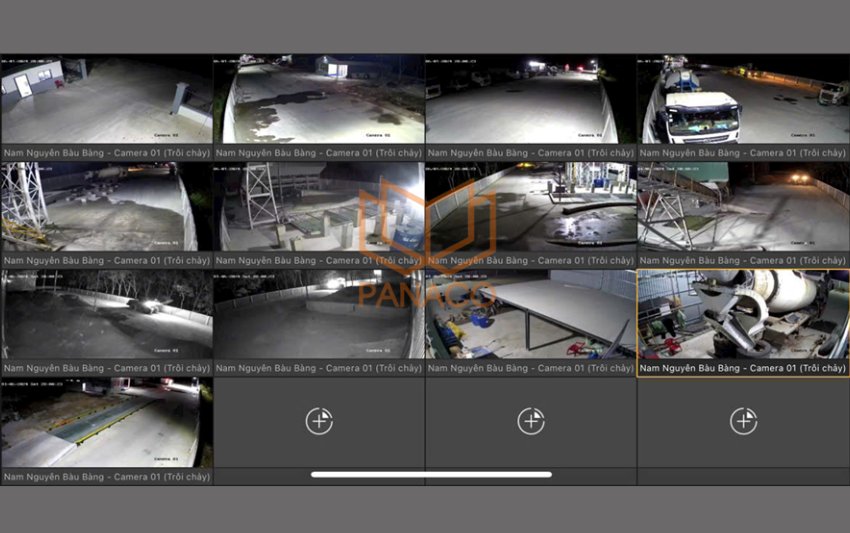Open the dark tree line camera feed
The height and width of the screenshot is (533, 850).
tap(106, 314)
